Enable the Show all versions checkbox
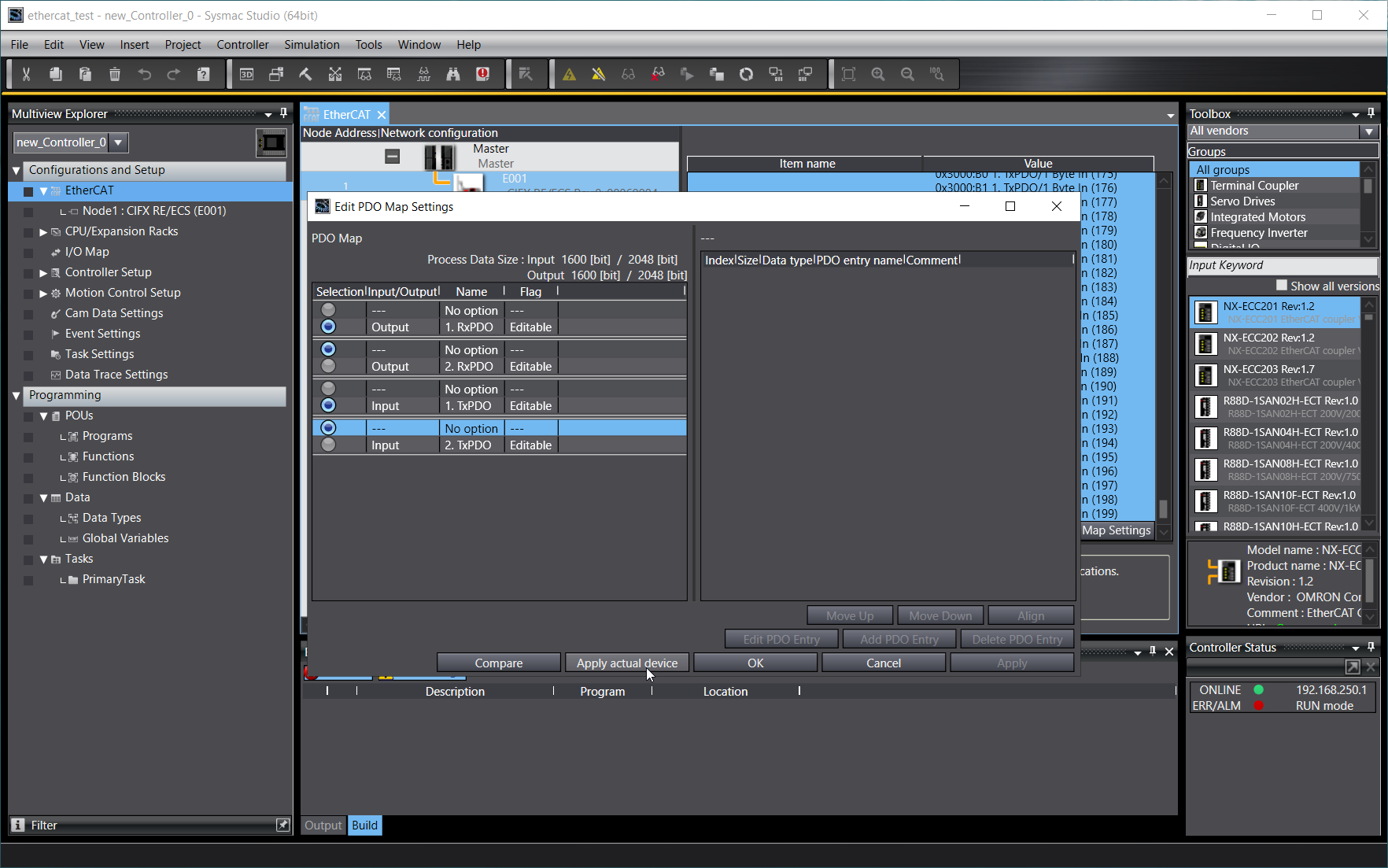1388x868 pixels. [x=1282, y=286]
